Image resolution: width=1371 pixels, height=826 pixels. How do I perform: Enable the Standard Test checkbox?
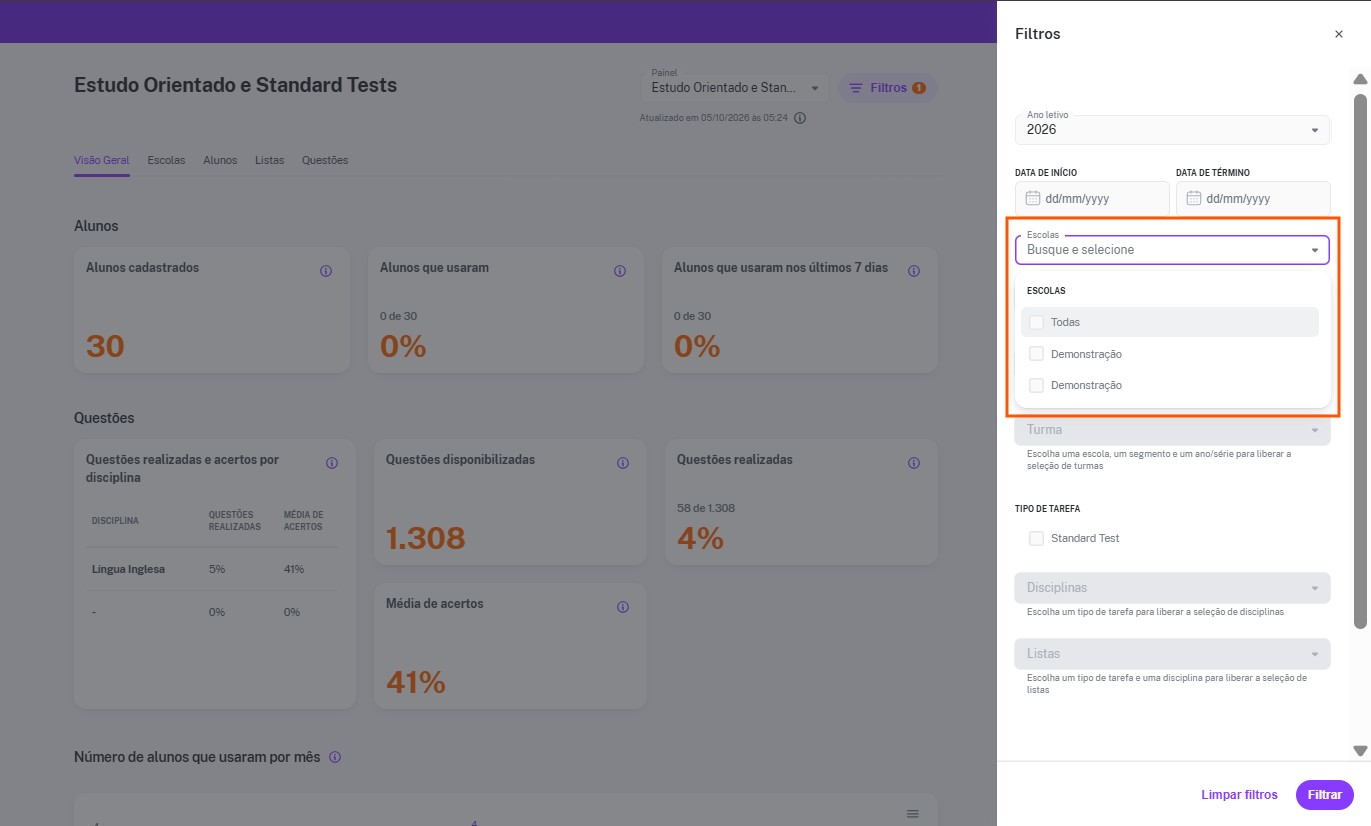pos(1037,538)
